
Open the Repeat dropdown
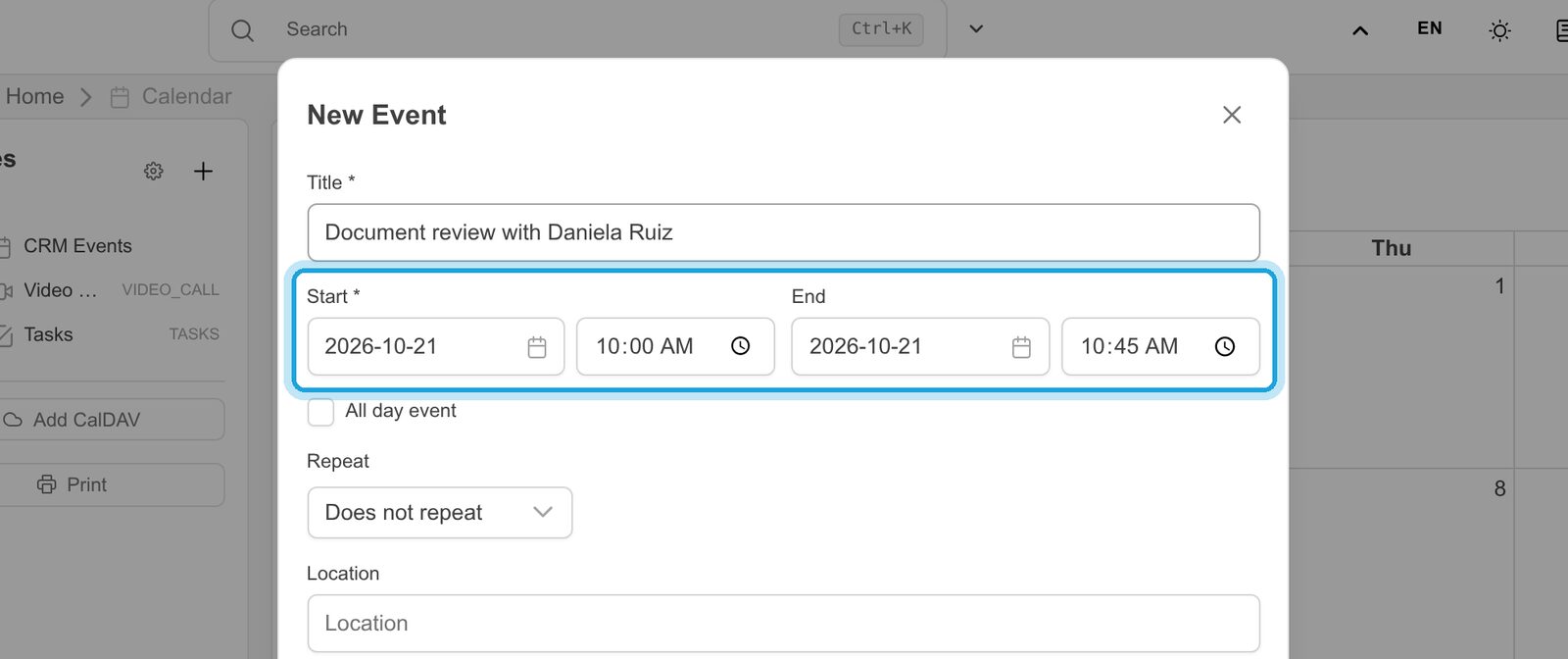pyautogui.click(x=440, y=513)
